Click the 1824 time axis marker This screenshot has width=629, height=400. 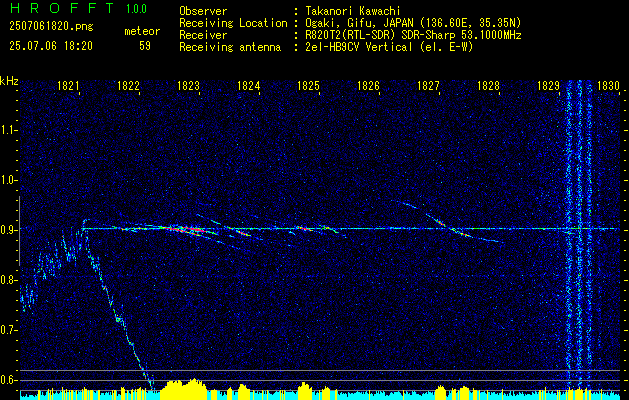(x=248, y=85)
